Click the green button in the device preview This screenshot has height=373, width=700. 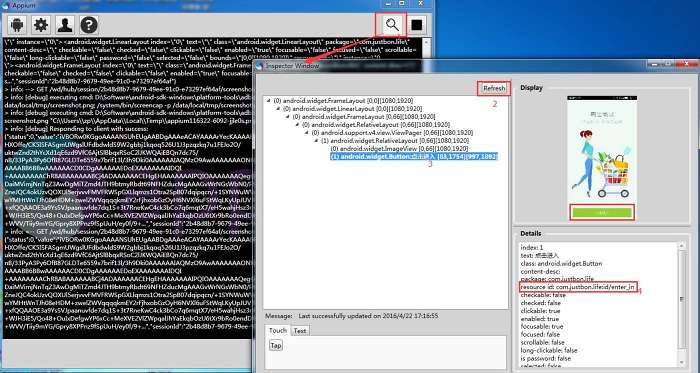[x=602, y=212]
